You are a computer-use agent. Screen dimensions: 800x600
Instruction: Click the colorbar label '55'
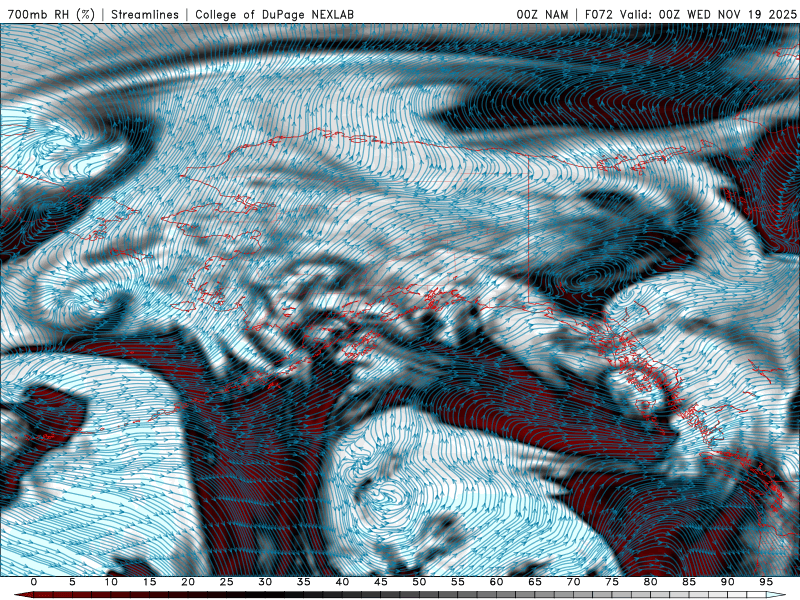pos(458,582)
